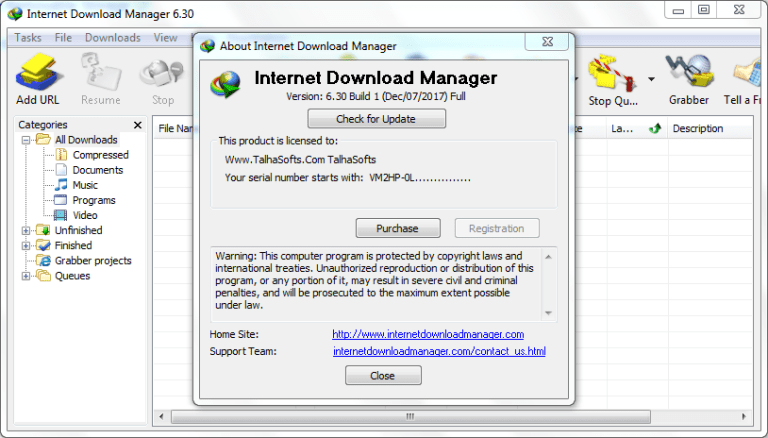The height and width of the screenshot is (438, 768).
Task: Collapse the All Downloads tree node
Action: 25,140
